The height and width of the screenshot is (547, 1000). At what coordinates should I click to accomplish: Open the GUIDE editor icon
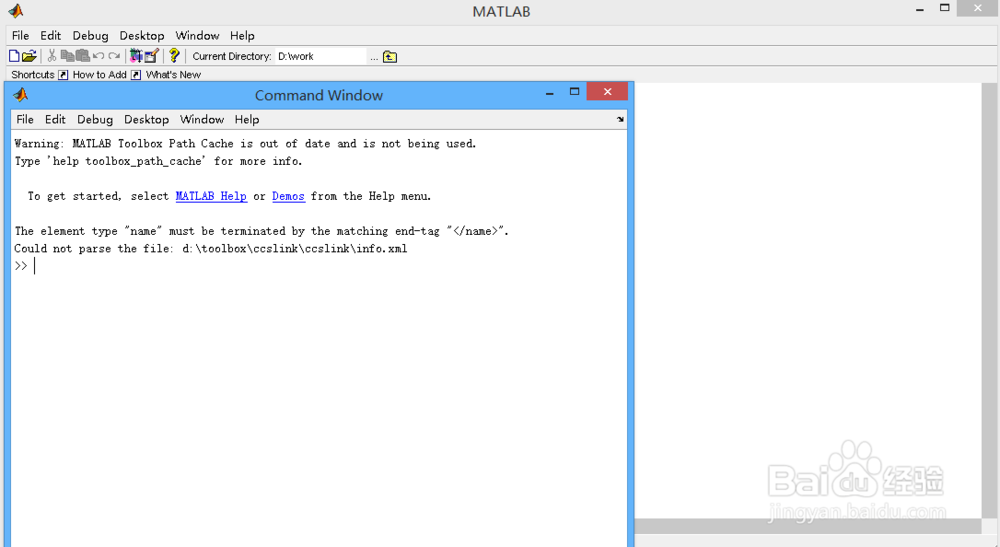151,56
